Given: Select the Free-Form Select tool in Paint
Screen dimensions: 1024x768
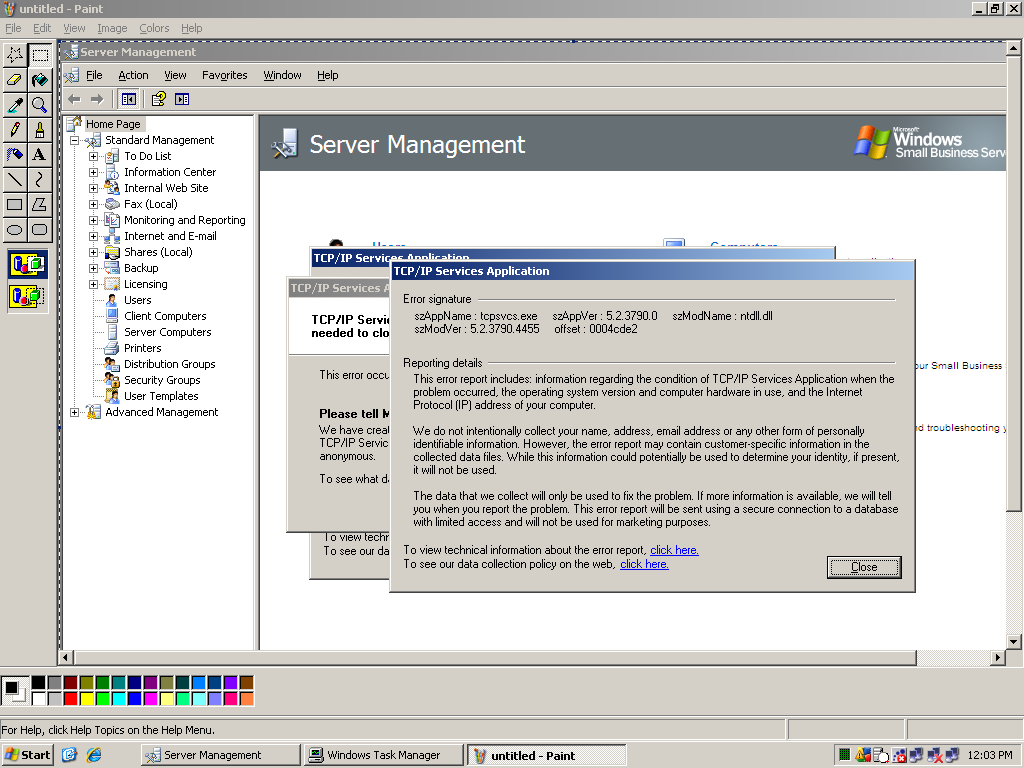Looking at the screenshot, I should (x=14, y=55).
